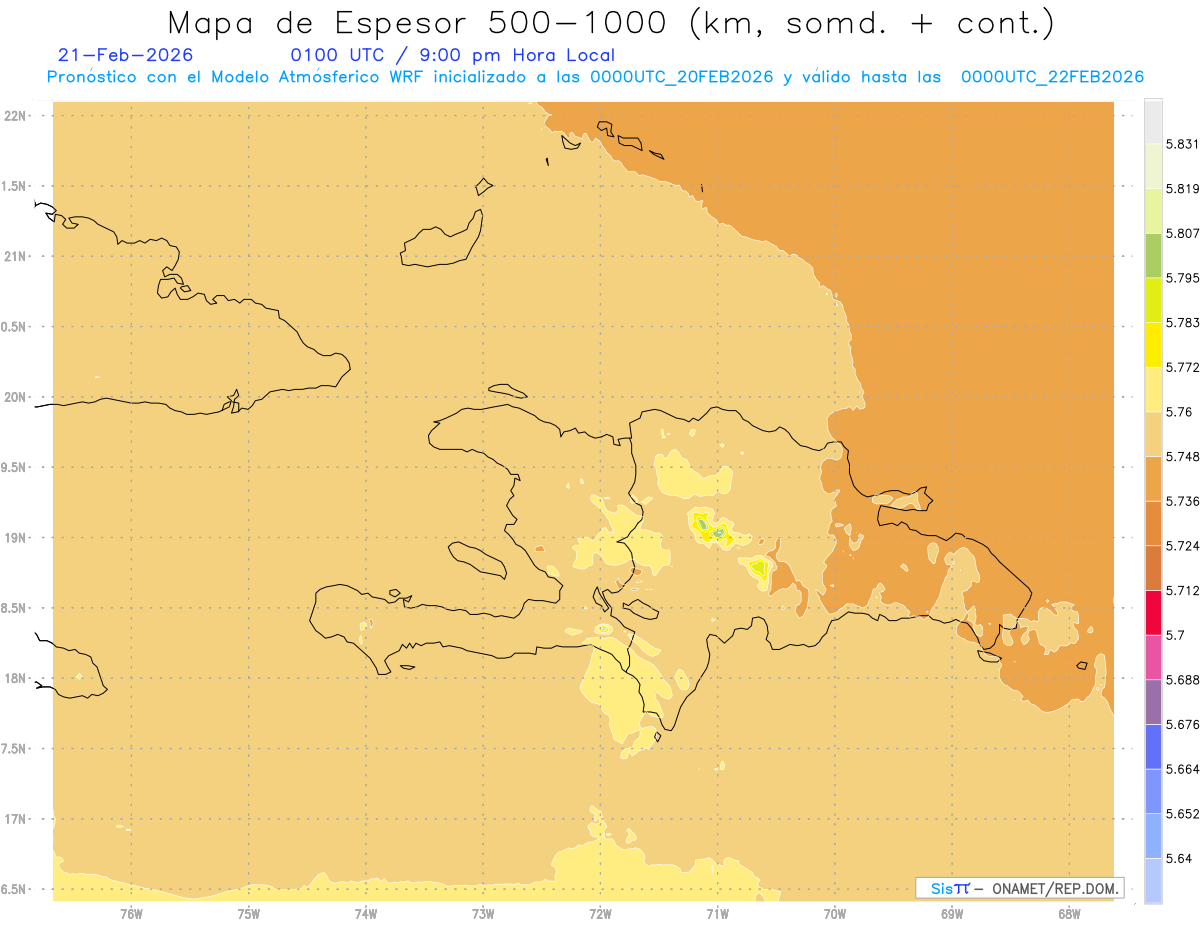Image resolution: width=1200 pixels, height=927 pixels.
Task: Click the legend value '5.652'
Action: click(x=1182, y=814)
